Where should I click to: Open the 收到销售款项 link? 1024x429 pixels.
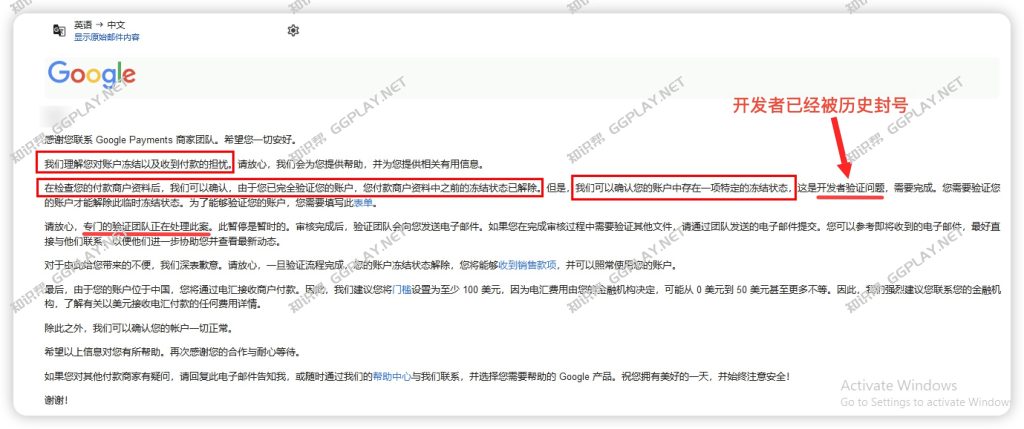[x=528, y=265]
